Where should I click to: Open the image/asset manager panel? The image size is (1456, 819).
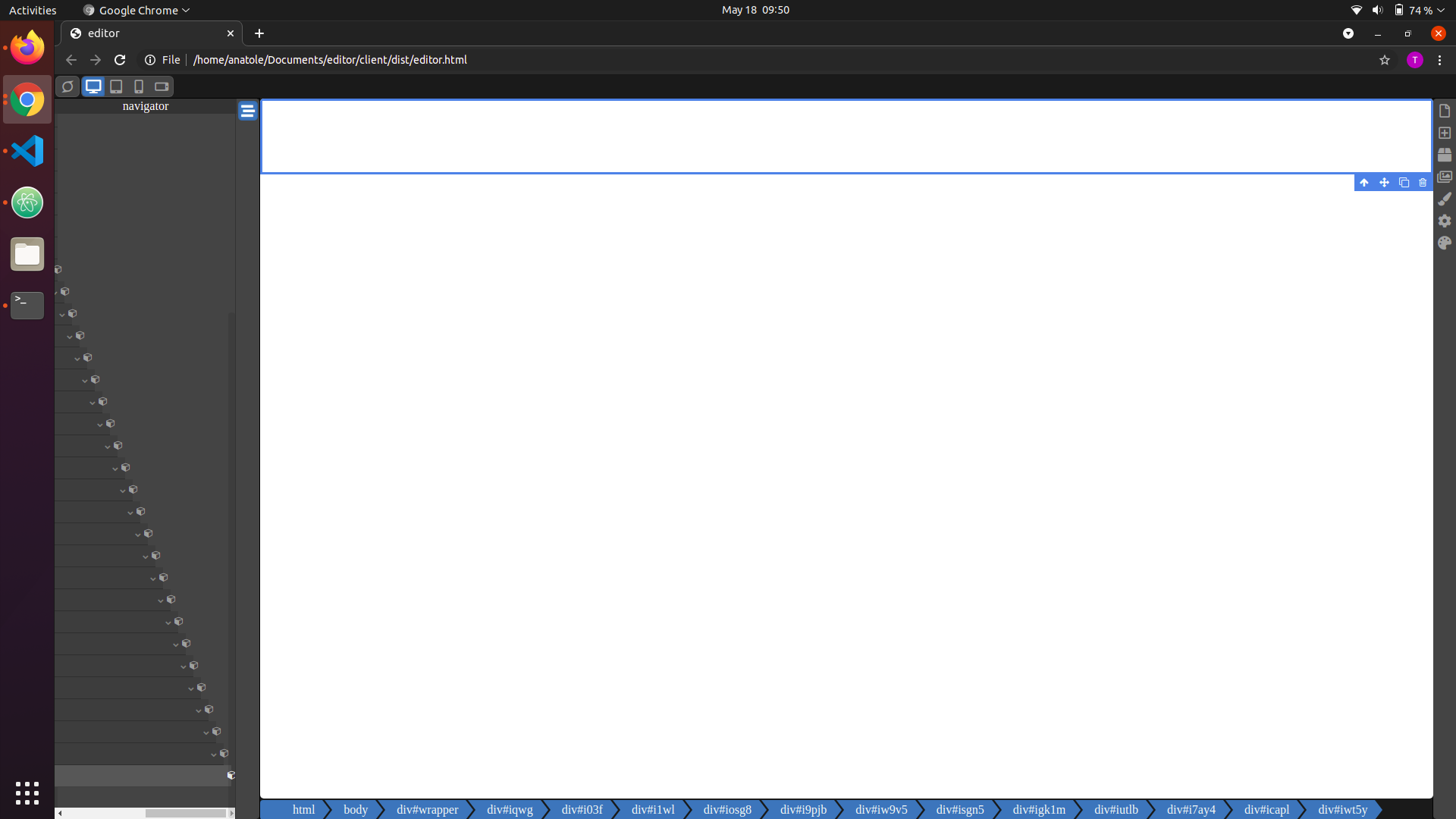[1445, 176]
